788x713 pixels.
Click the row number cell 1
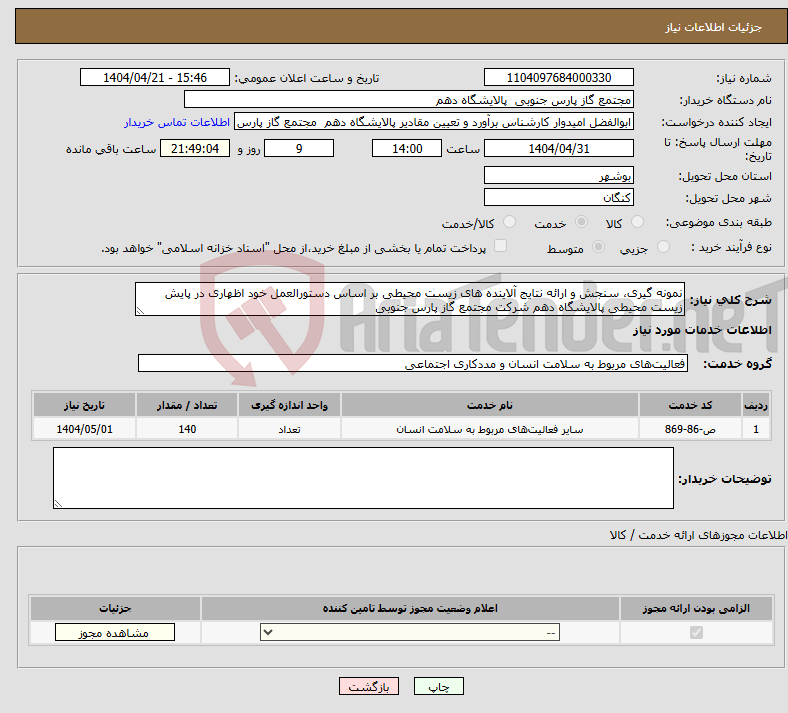coord(756,429)
